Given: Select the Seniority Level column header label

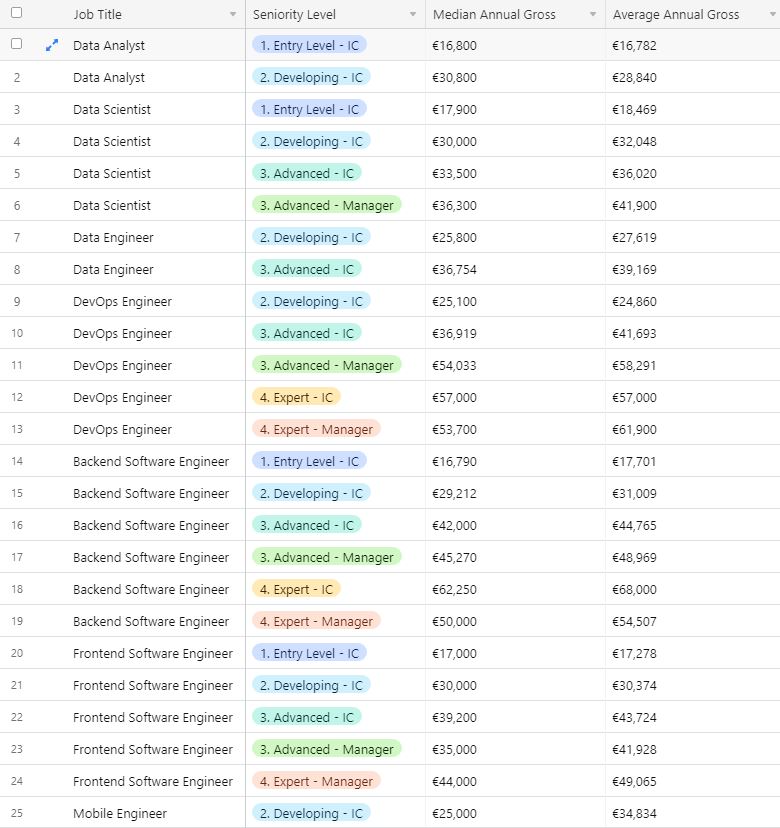Looking at the screenshot, I should point(294,15).
